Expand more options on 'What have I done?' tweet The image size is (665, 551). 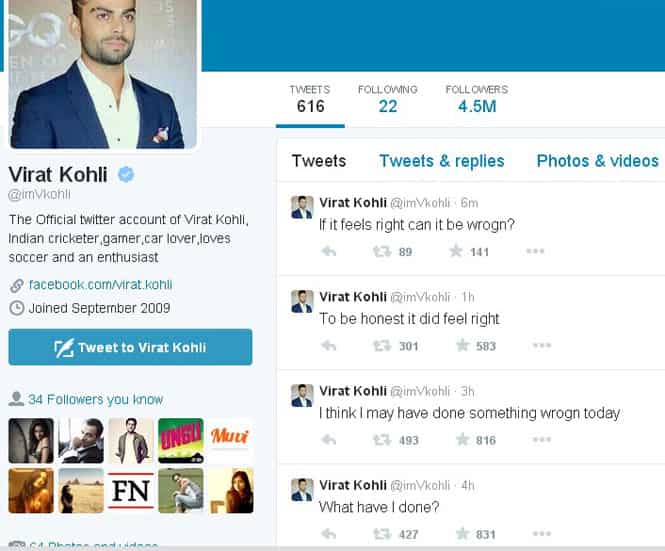[542, 534]
